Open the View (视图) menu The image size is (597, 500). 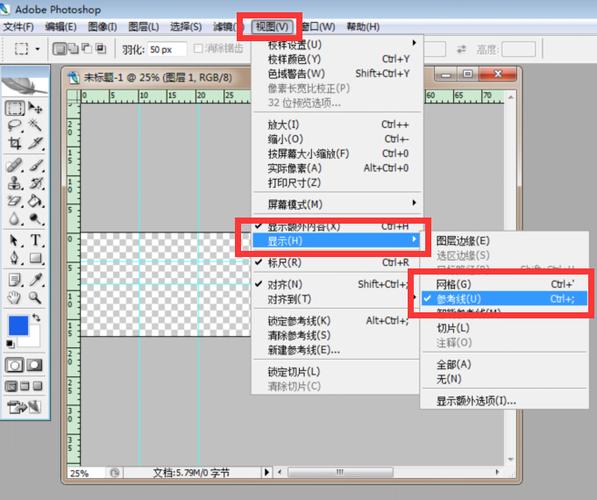click(x=272, y=27)
